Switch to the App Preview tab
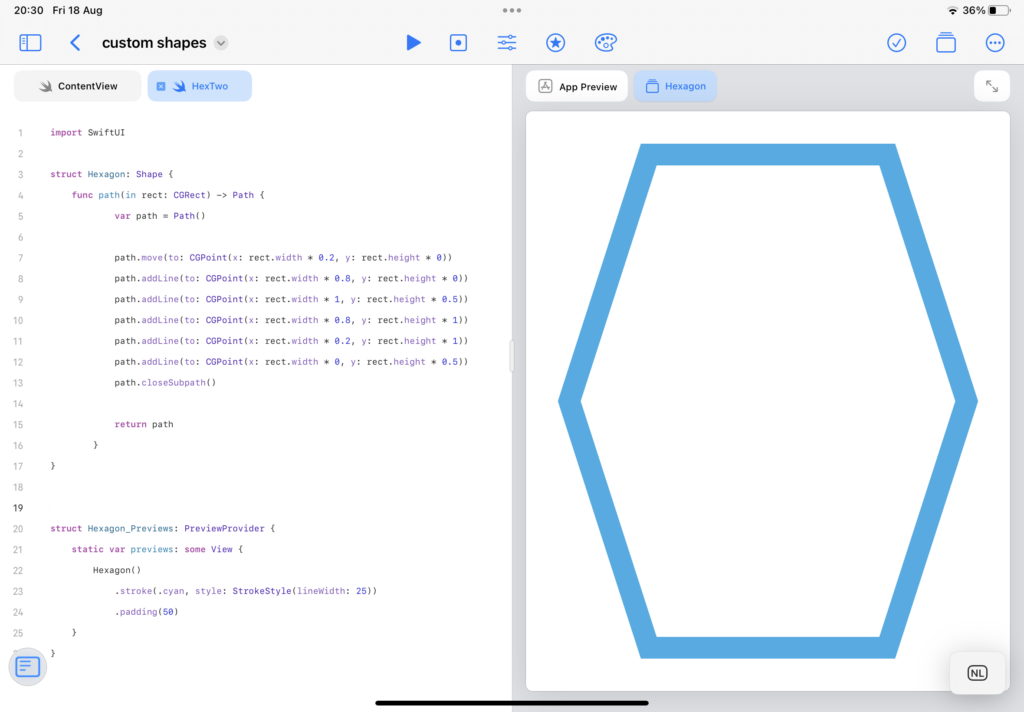Image resolution: width=1024 pixels, height=712 pixels. coord(576,86)
